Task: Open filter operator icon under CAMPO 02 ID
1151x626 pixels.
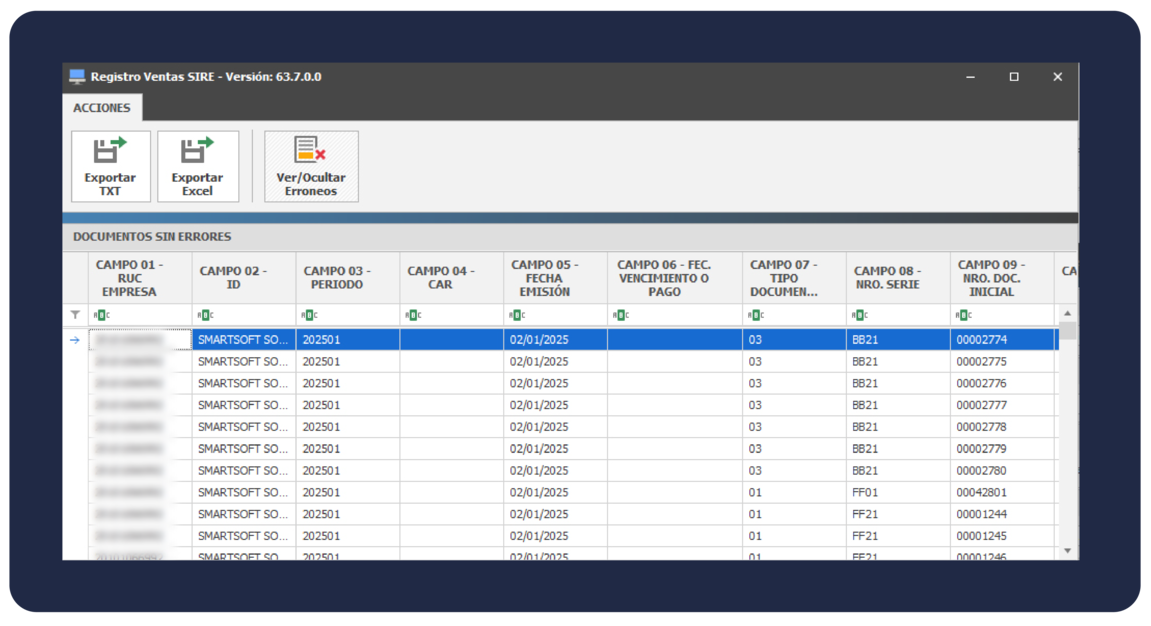Action: [205, 315]
